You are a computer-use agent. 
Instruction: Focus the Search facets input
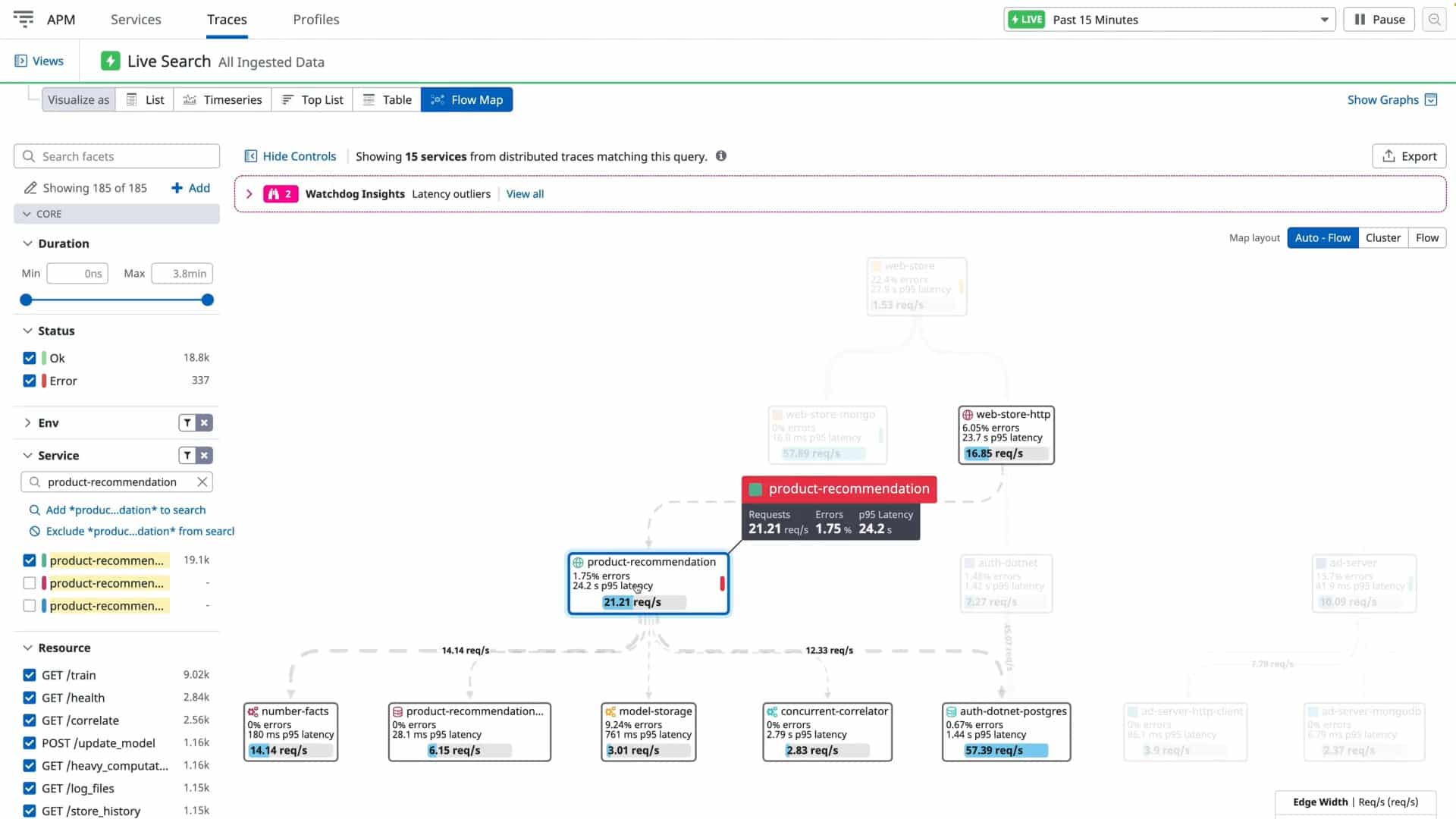pyautogui.click(x=117, y=156)
